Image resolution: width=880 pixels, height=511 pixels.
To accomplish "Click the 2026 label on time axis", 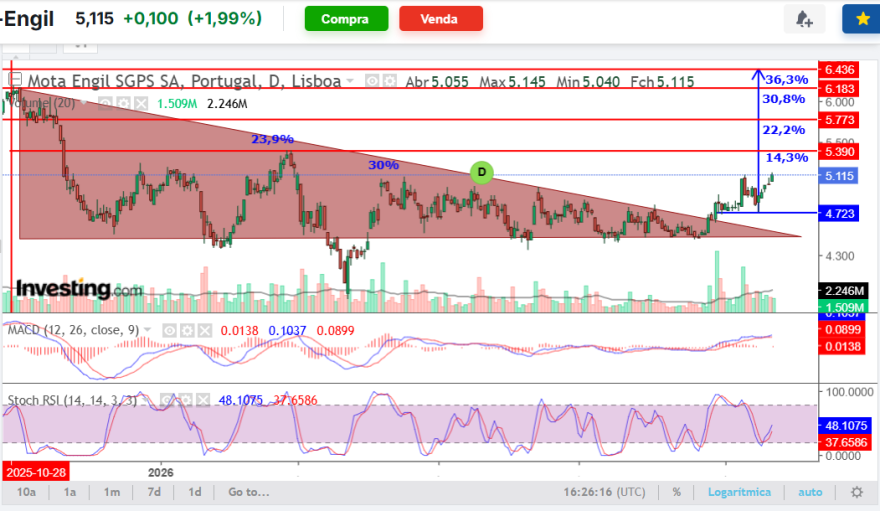I will 161,472.
